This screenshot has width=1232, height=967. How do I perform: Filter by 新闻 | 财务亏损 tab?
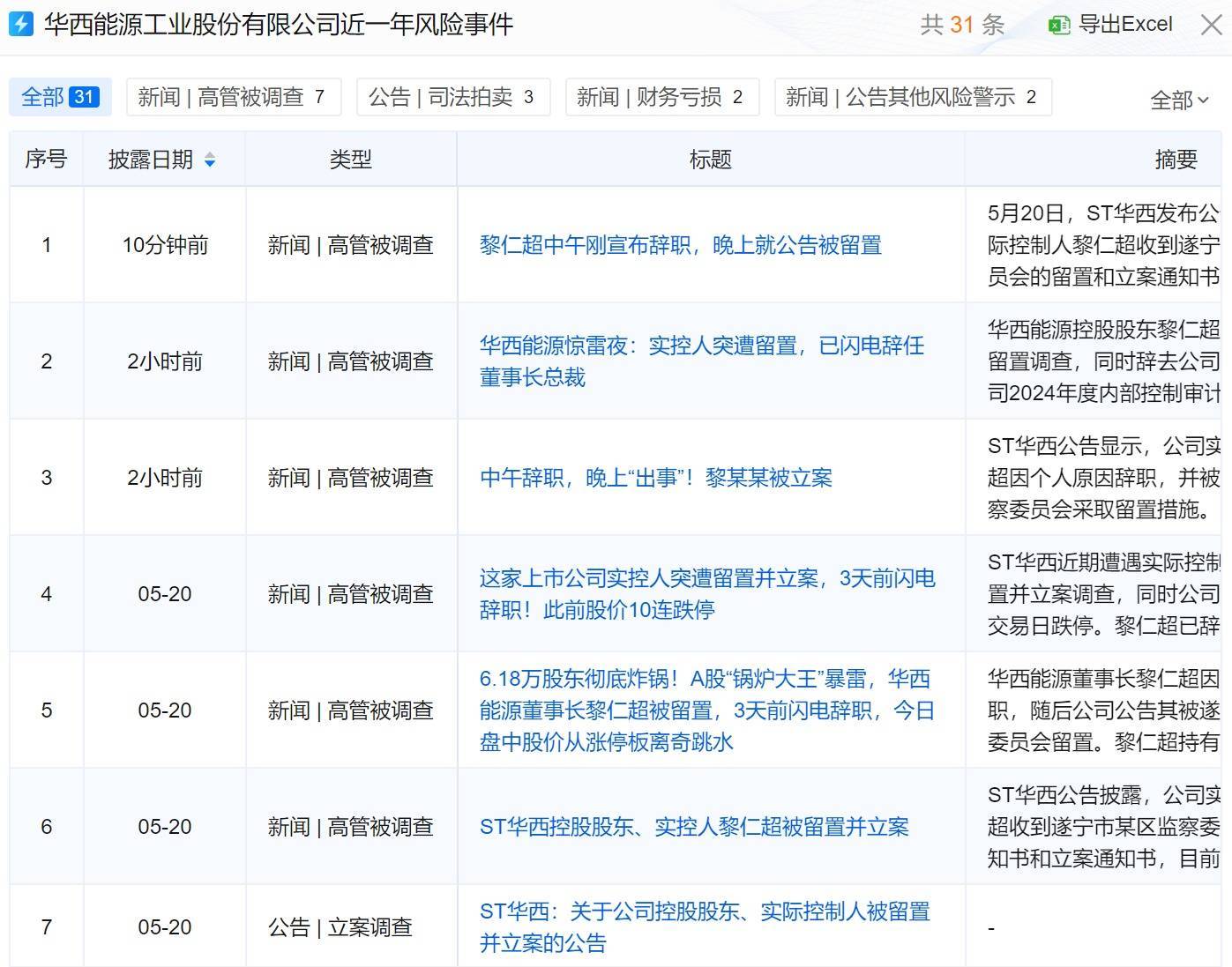(661, 97)
